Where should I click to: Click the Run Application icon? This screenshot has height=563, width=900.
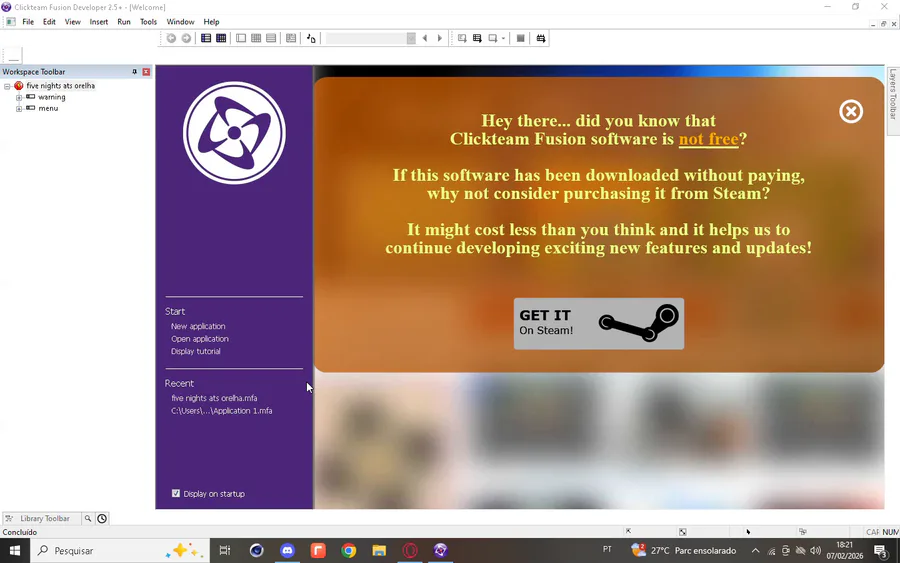[477, 38]
